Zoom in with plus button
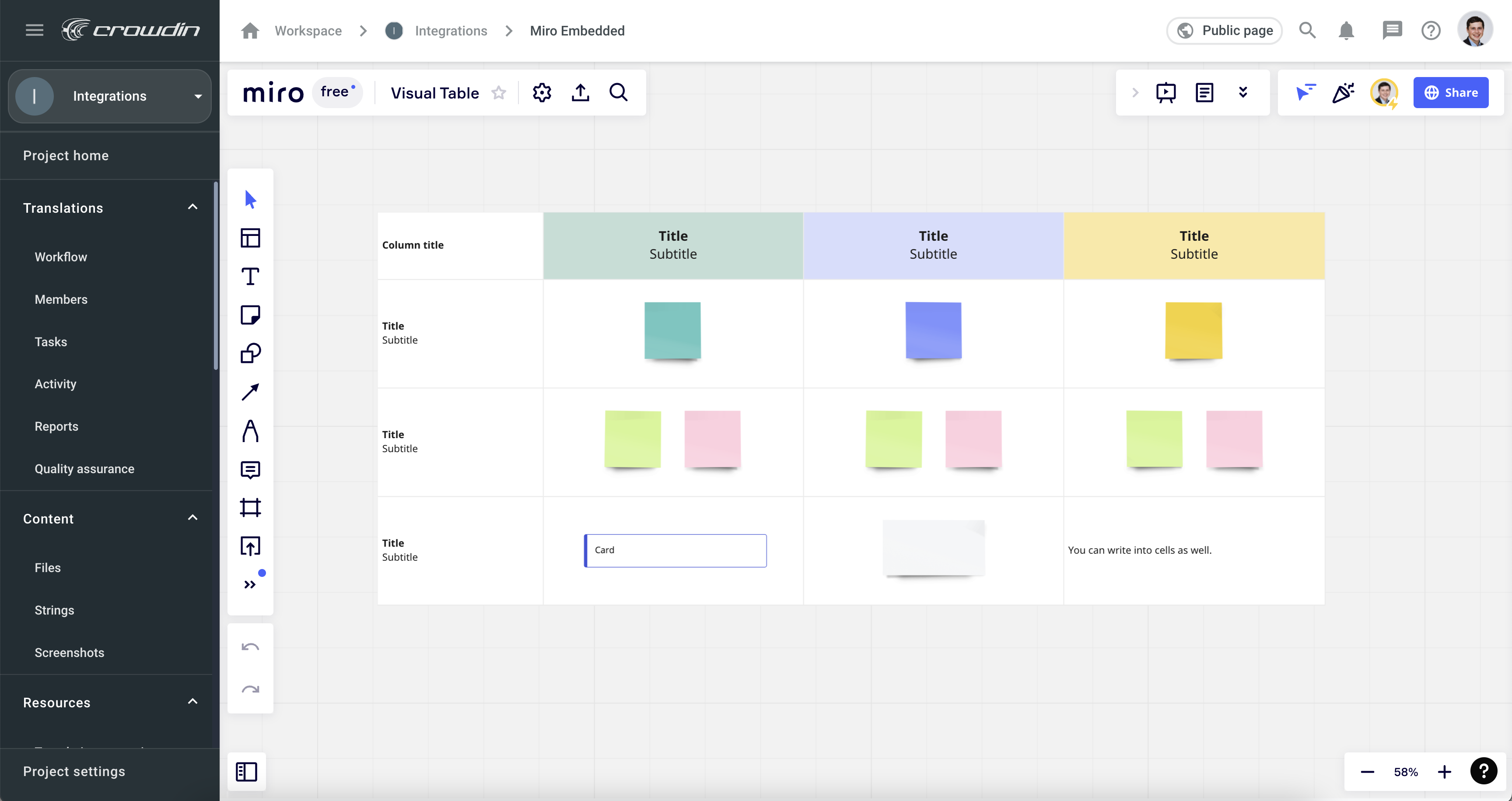Viewport: 1512px width, 801px height. 1445,772
